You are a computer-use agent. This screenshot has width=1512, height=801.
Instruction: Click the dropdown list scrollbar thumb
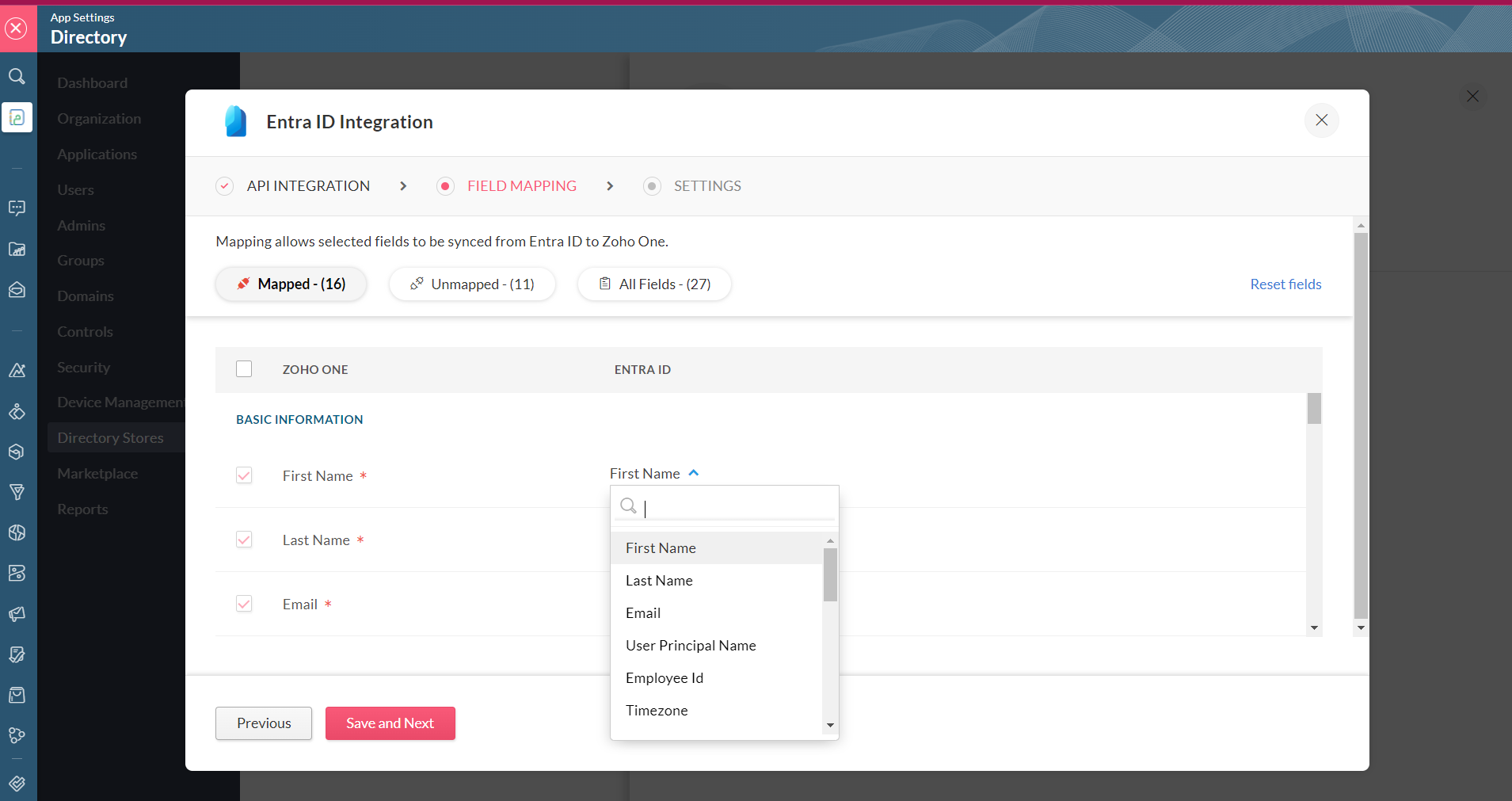click(830, 574)
